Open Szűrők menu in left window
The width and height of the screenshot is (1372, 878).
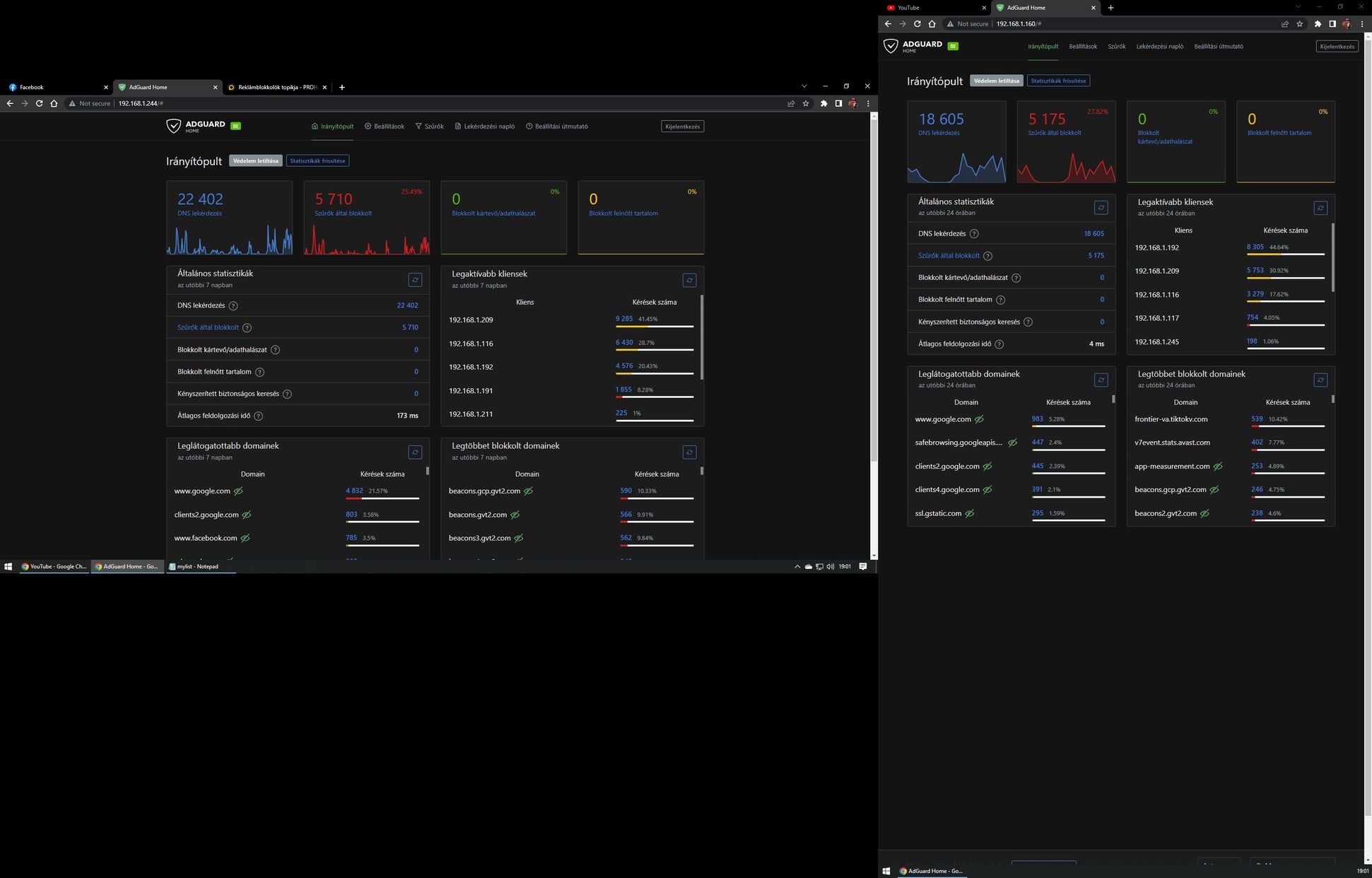click(x=430, y=127)
